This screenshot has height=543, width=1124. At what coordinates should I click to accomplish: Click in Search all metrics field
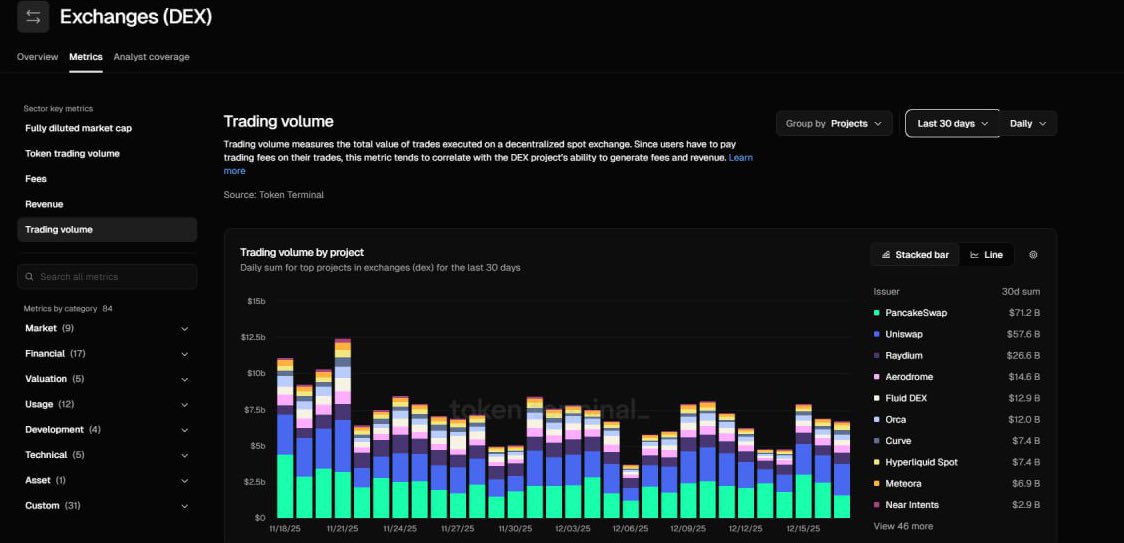point(107,276)
